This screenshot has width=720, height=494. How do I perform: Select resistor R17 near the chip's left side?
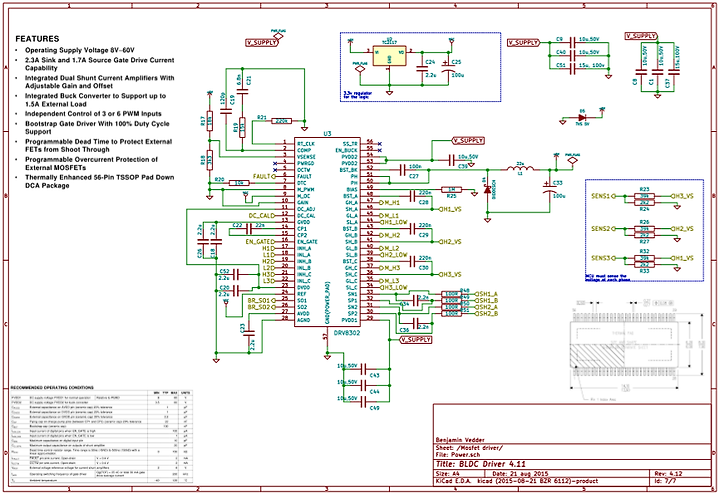[x=209, y=121]
